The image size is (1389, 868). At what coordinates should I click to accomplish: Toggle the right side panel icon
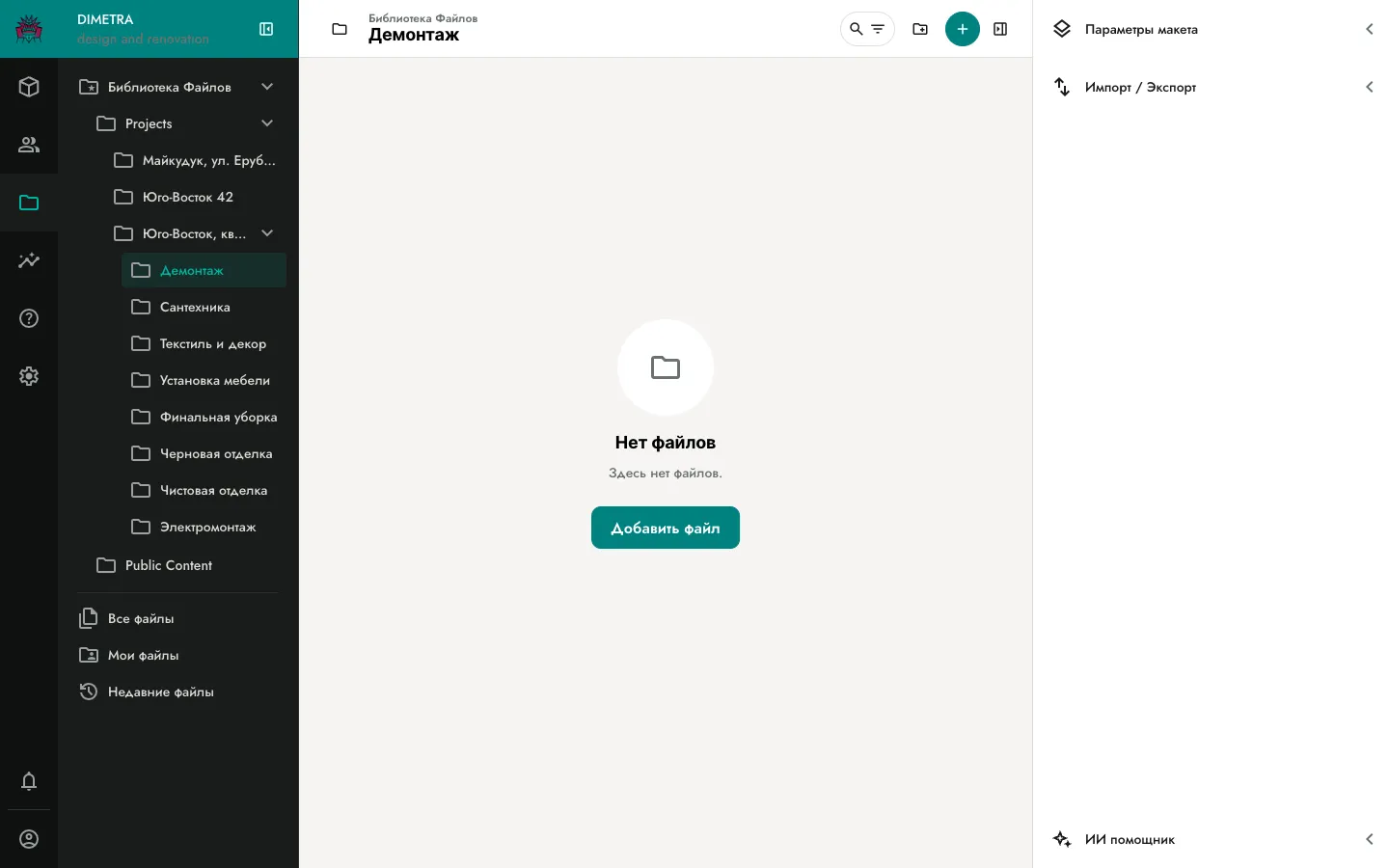click(1000, 29)
